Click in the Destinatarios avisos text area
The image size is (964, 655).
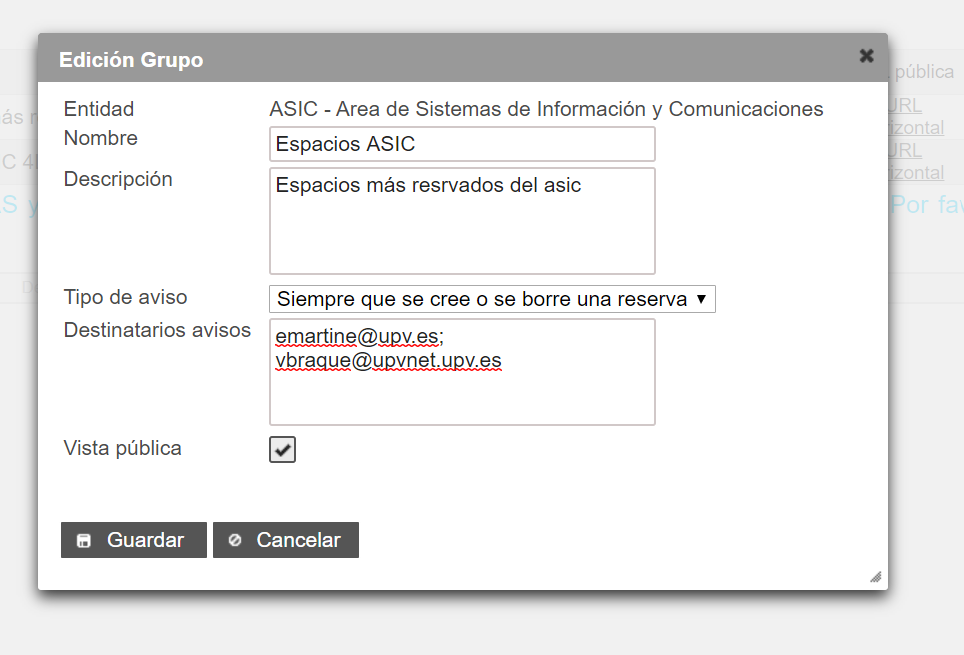click(462, 371)
